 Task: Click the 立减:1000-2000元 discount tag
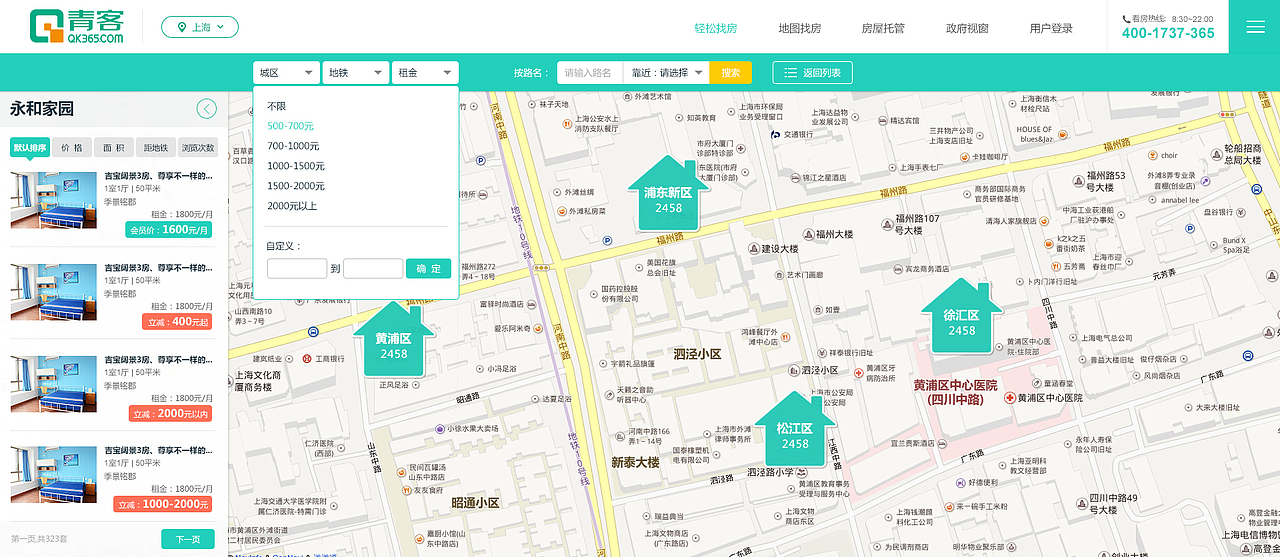tap(163, 504)
